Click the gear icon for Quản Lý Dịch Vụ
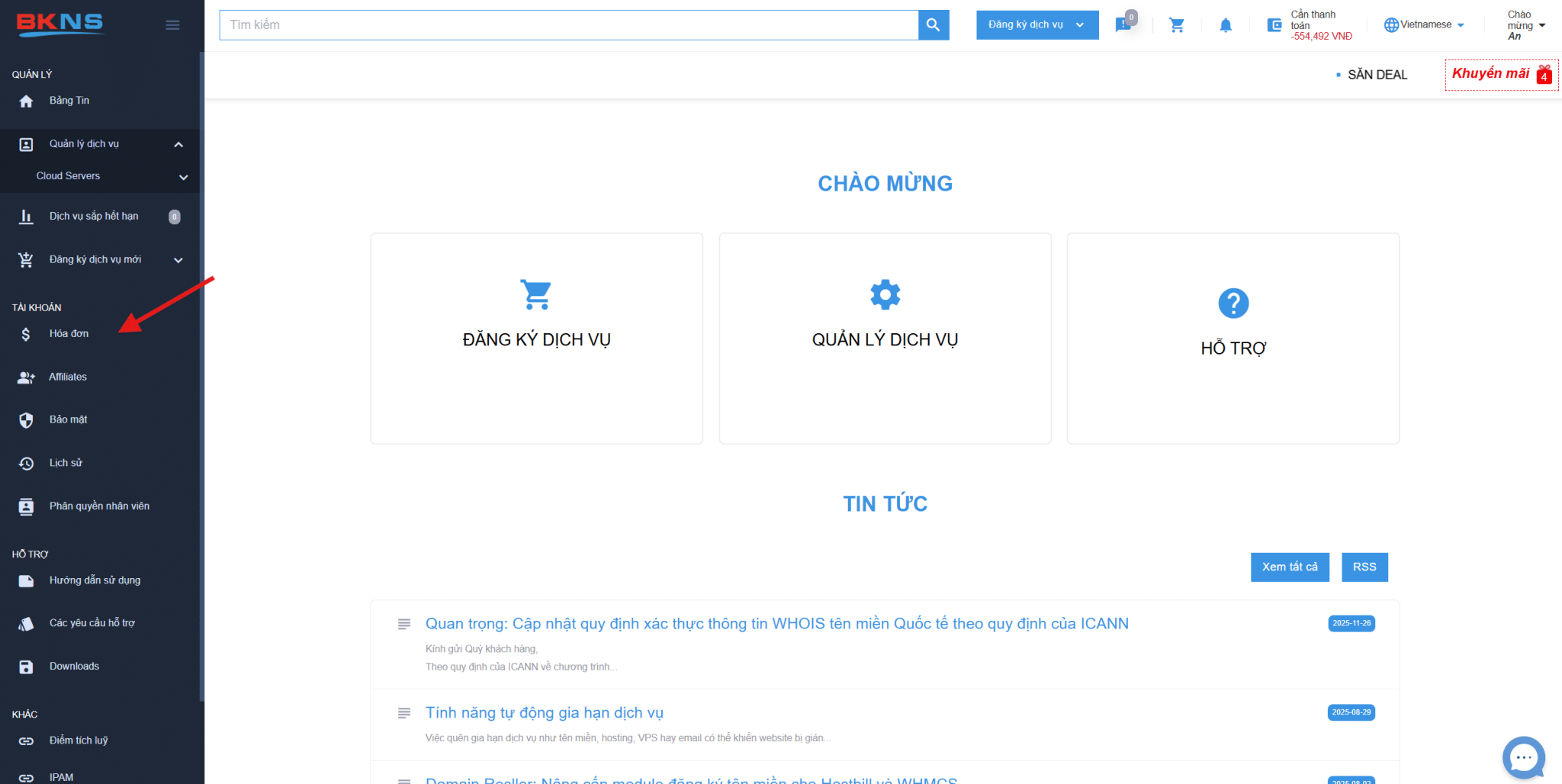 [885, 294]
